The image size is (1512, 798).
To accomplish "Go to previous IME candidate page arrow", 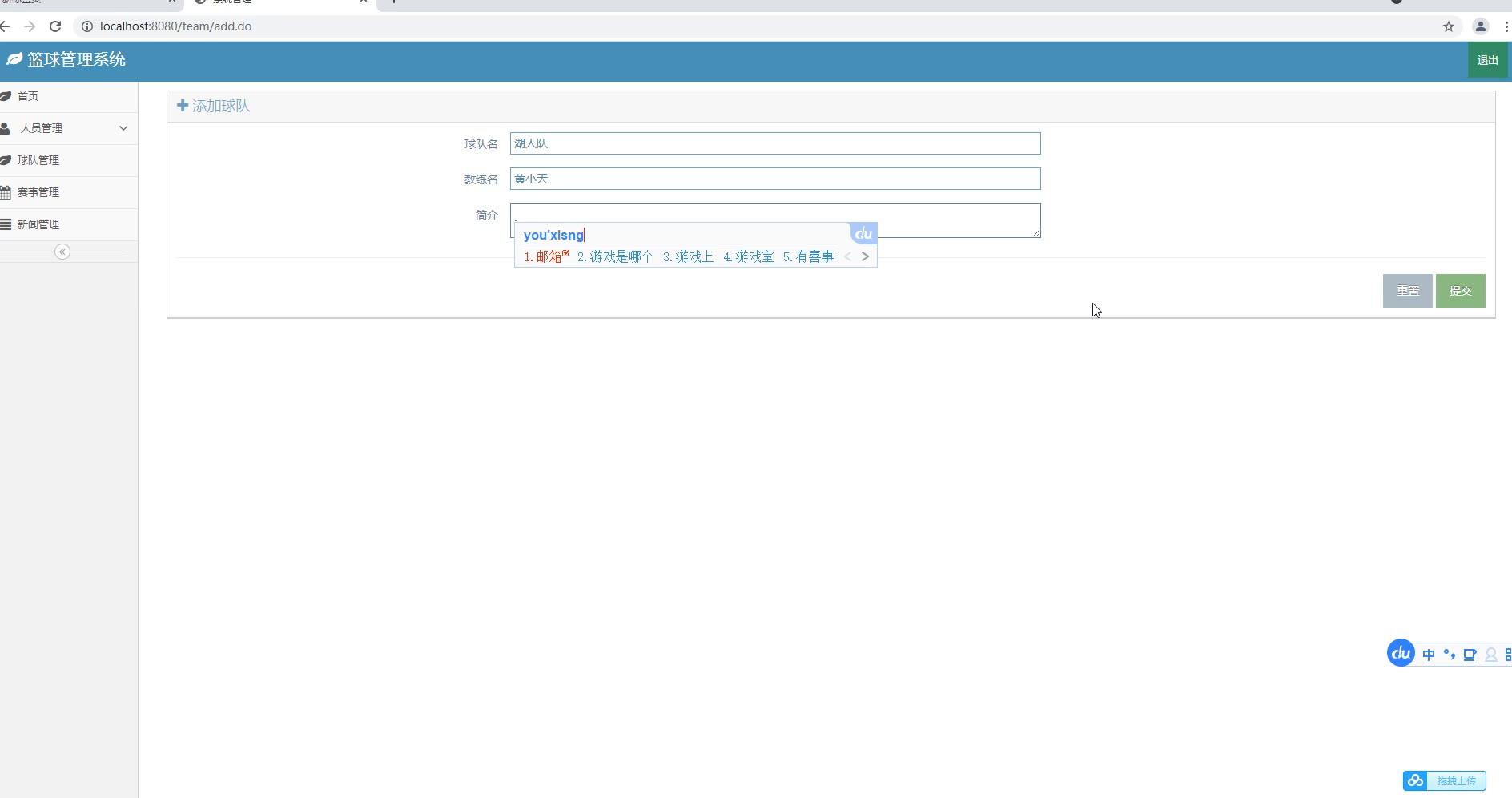I will pyautogui.click(x=847, y=256).
